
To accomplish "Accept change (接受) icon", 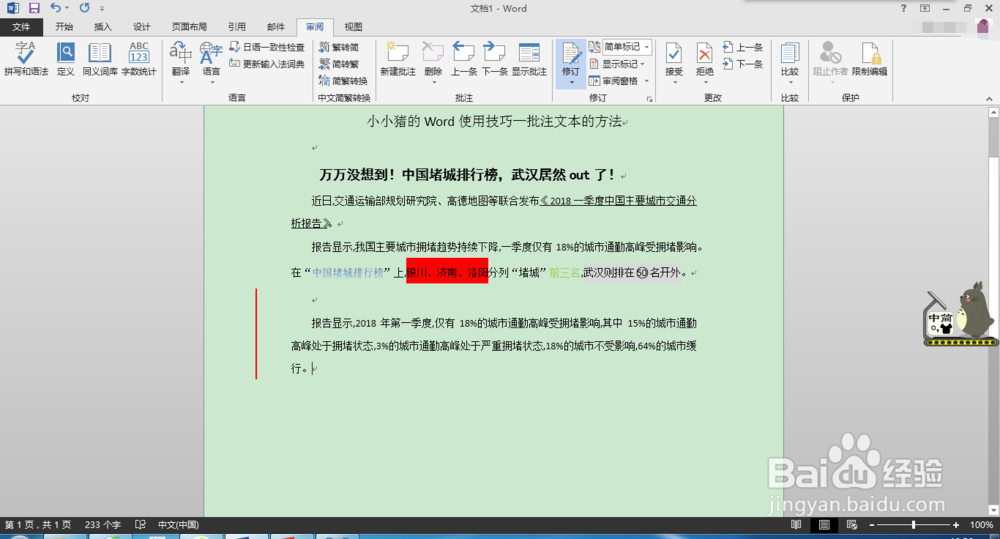I will point(674,55).
